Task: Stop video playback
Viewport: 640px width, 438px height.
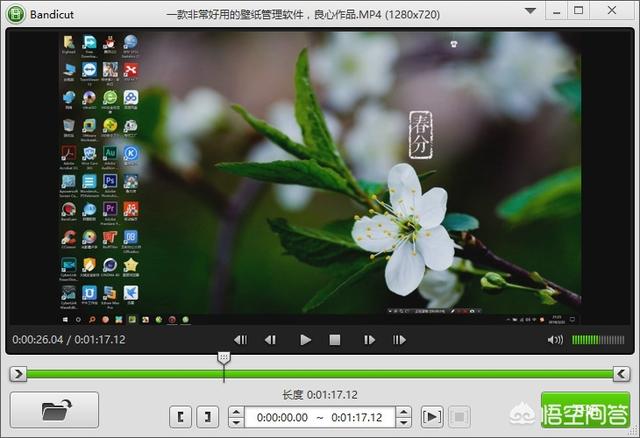Action: (x=335, y=340)
